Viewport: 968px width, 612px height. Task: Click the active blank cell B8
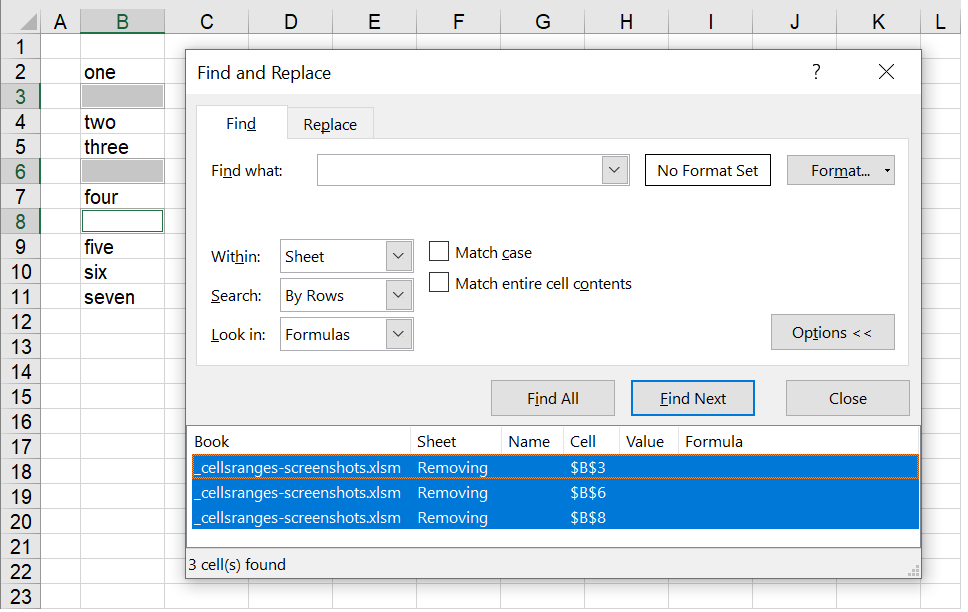pos(122,221)
